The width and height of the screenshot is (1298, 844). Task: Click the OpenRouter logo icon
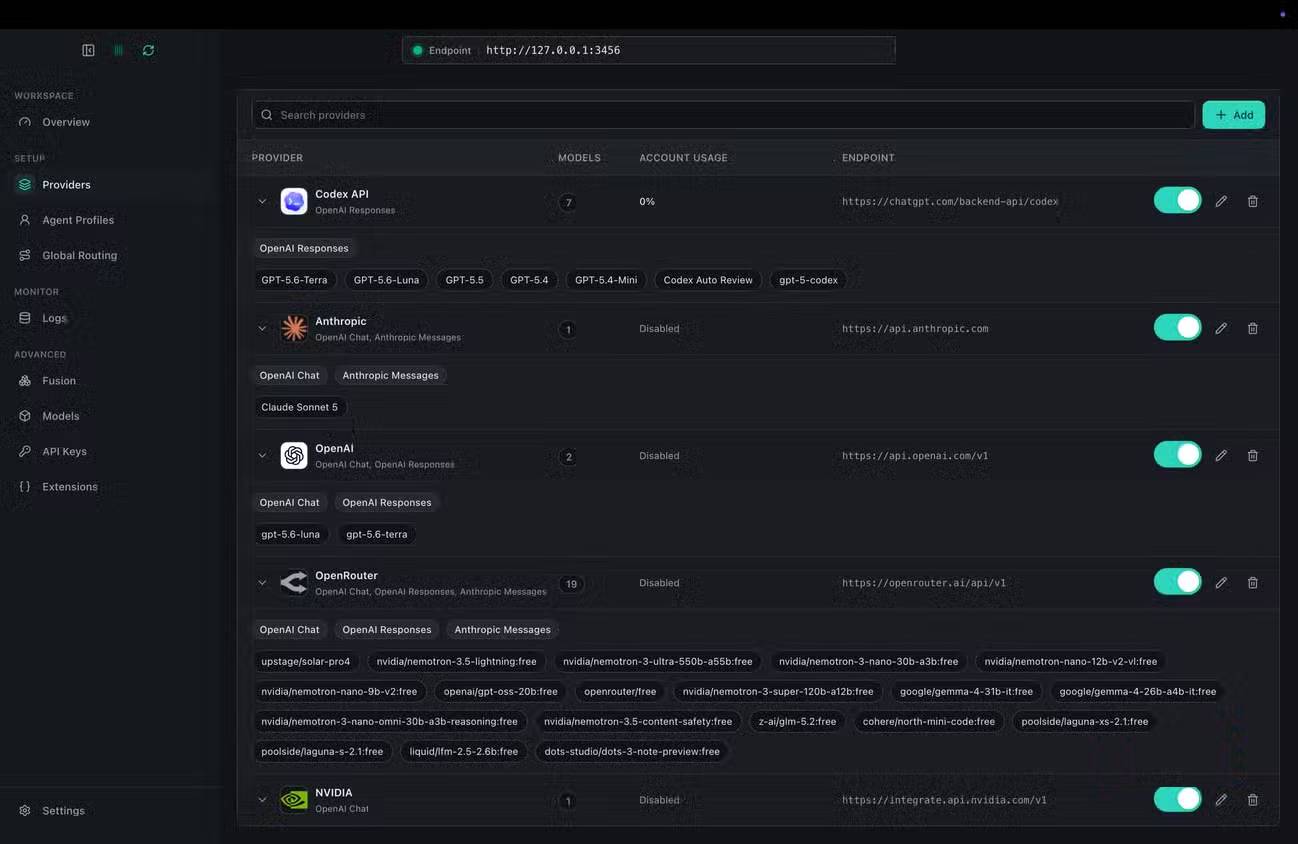tap(294, 582)
